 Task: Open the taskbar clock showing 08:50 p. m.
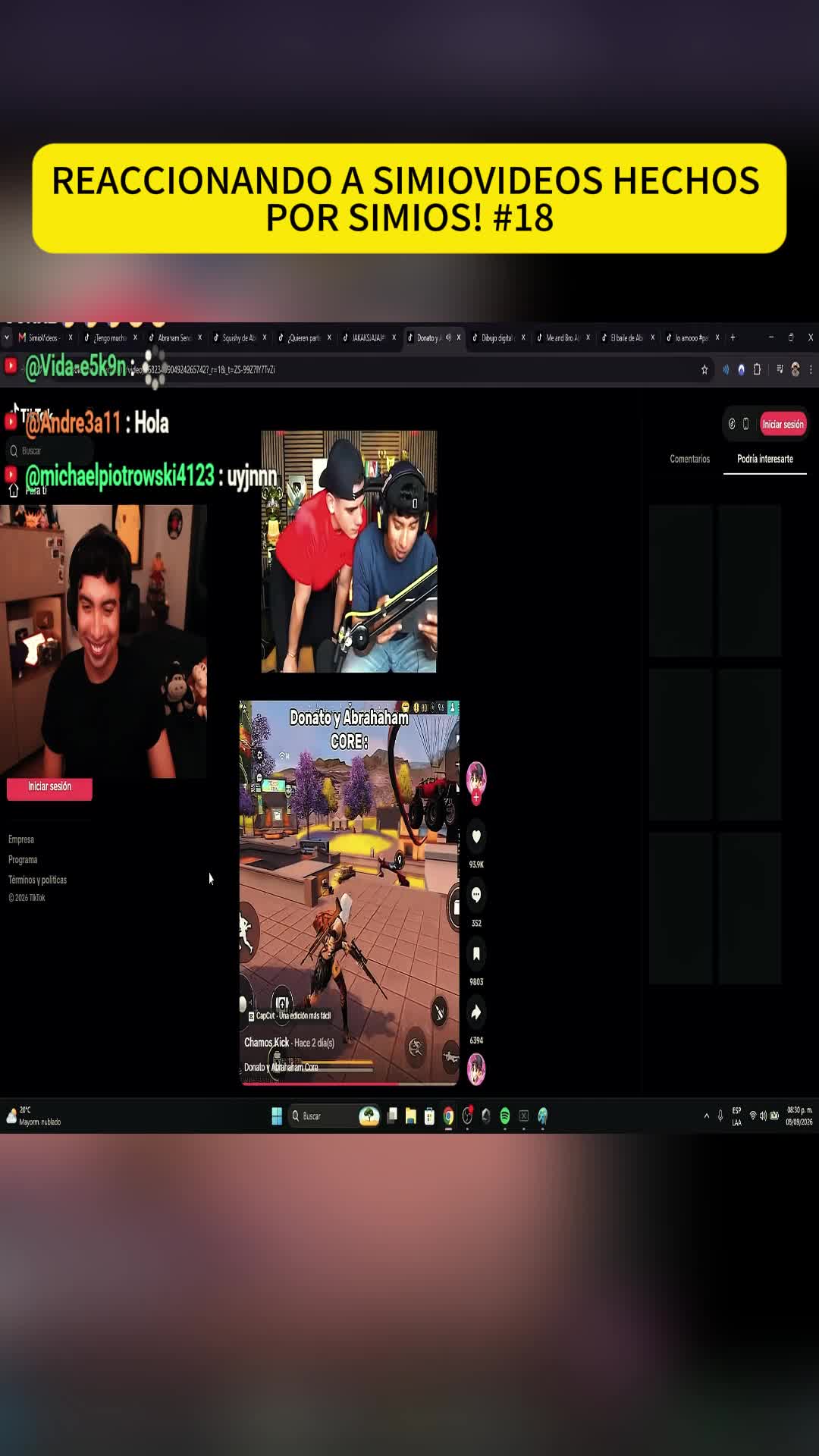coord(799,1116)
